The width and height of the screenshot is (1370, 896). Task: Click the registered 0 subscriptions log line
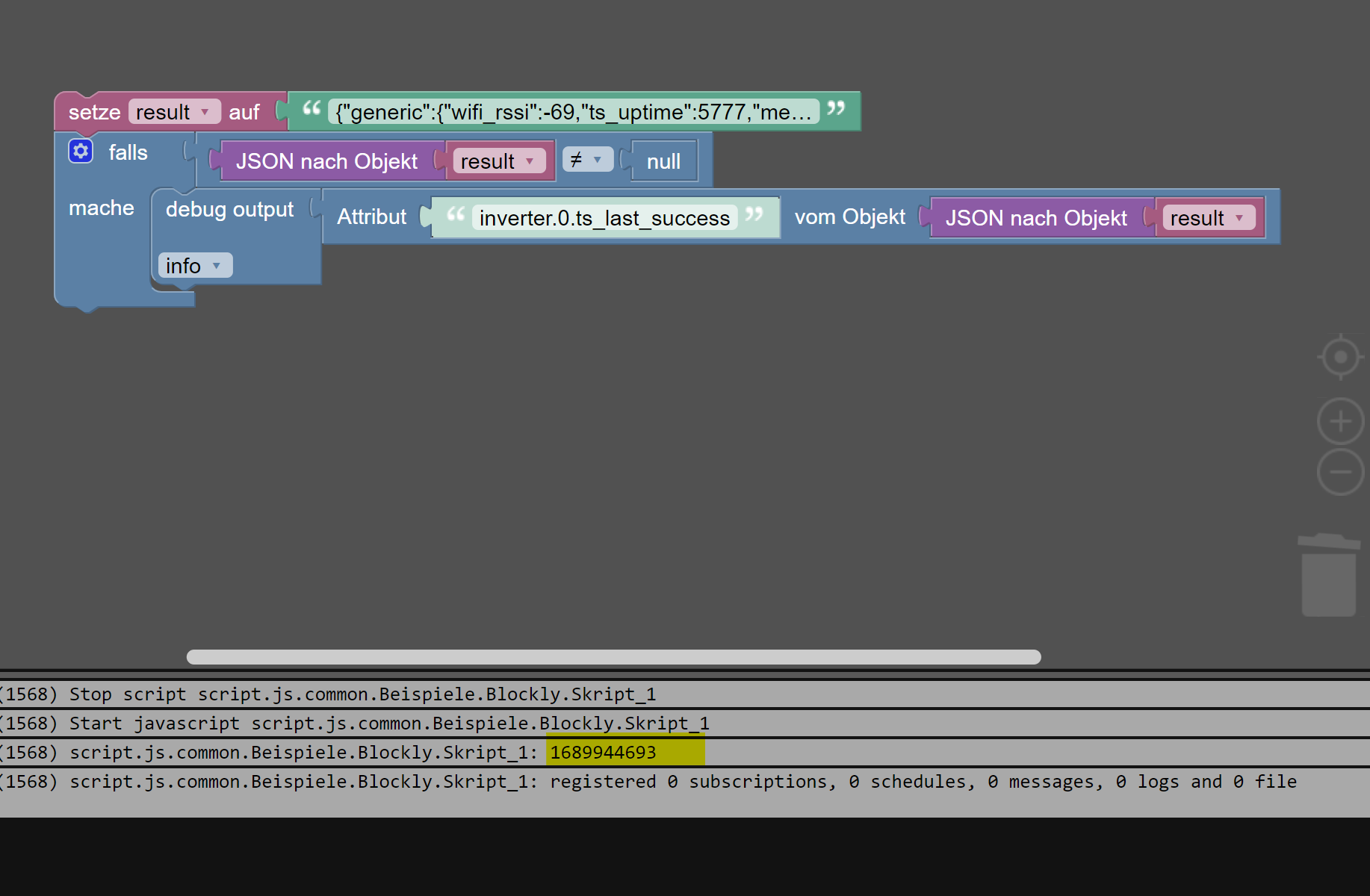[x=685, y=782]
